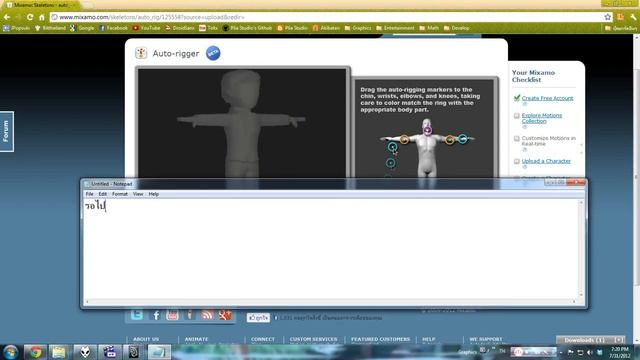Open Chrome from the taskbar
This screenshot has width=640, height=360.
click(36, 352)
